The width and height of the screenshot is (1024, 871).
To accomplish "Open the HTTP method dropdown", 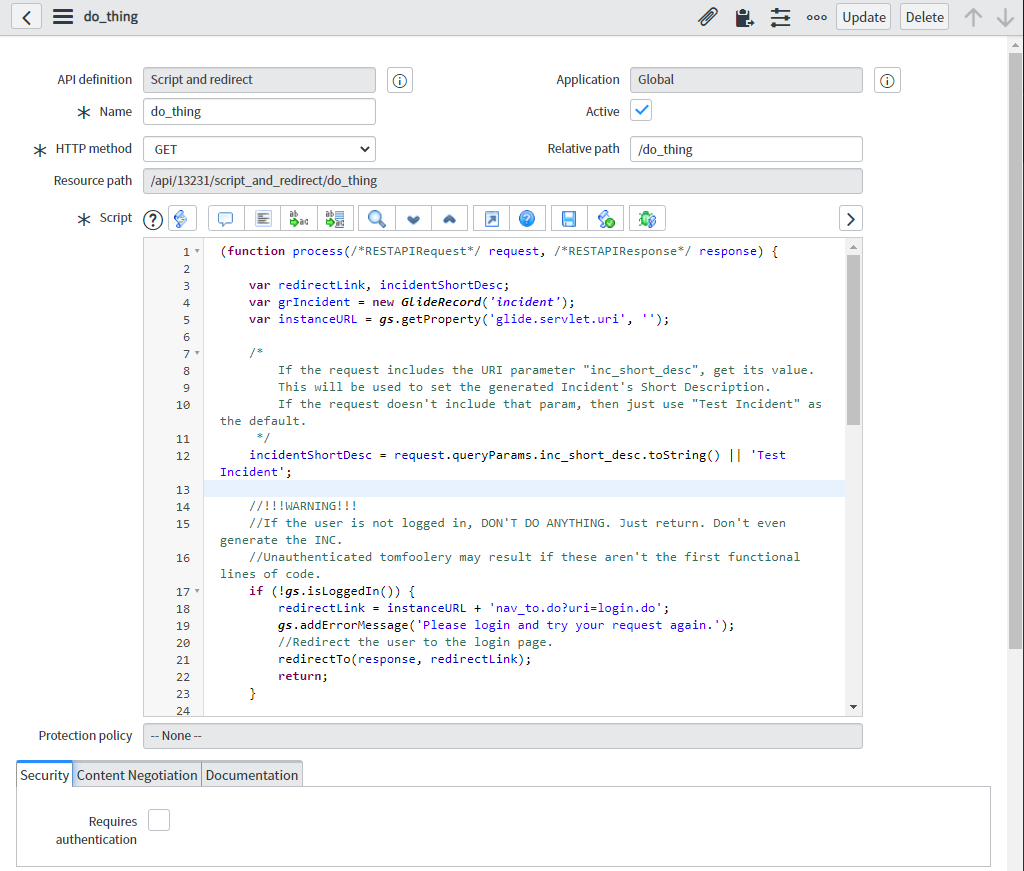I will pos(259,149).
